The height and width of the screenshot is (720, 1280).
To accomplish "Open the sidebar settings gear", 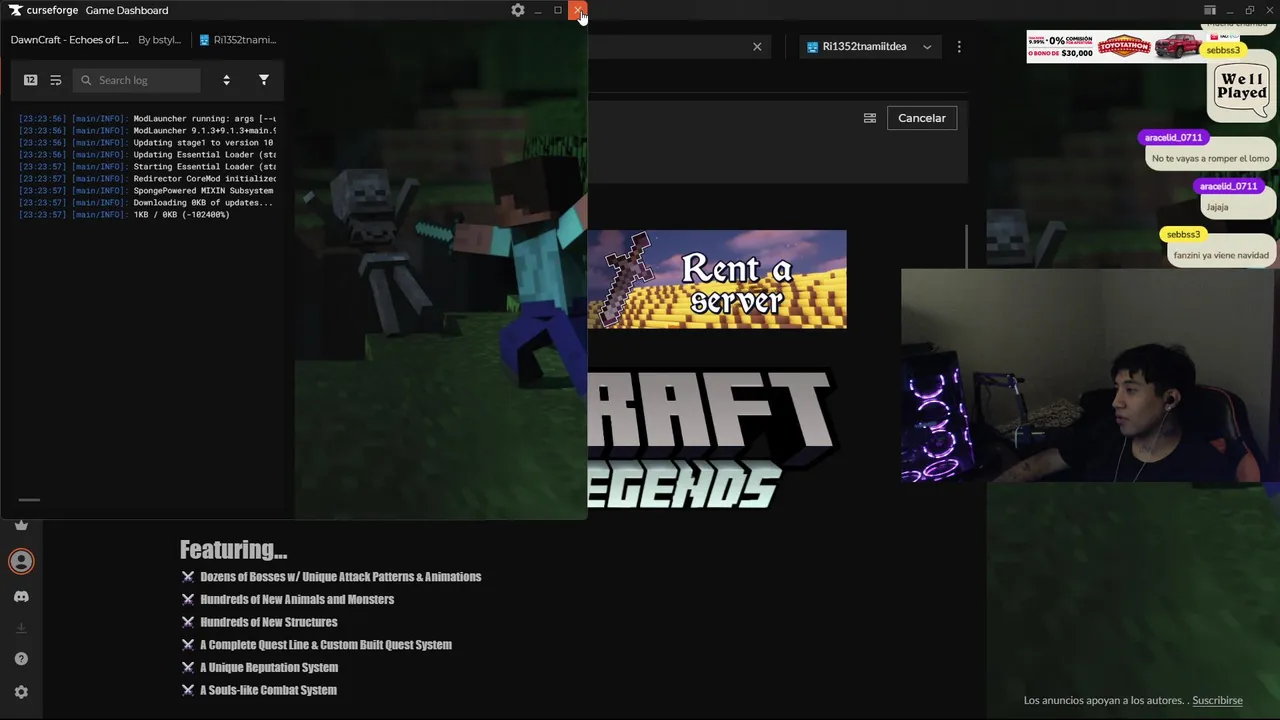I will tap(21, 692).
